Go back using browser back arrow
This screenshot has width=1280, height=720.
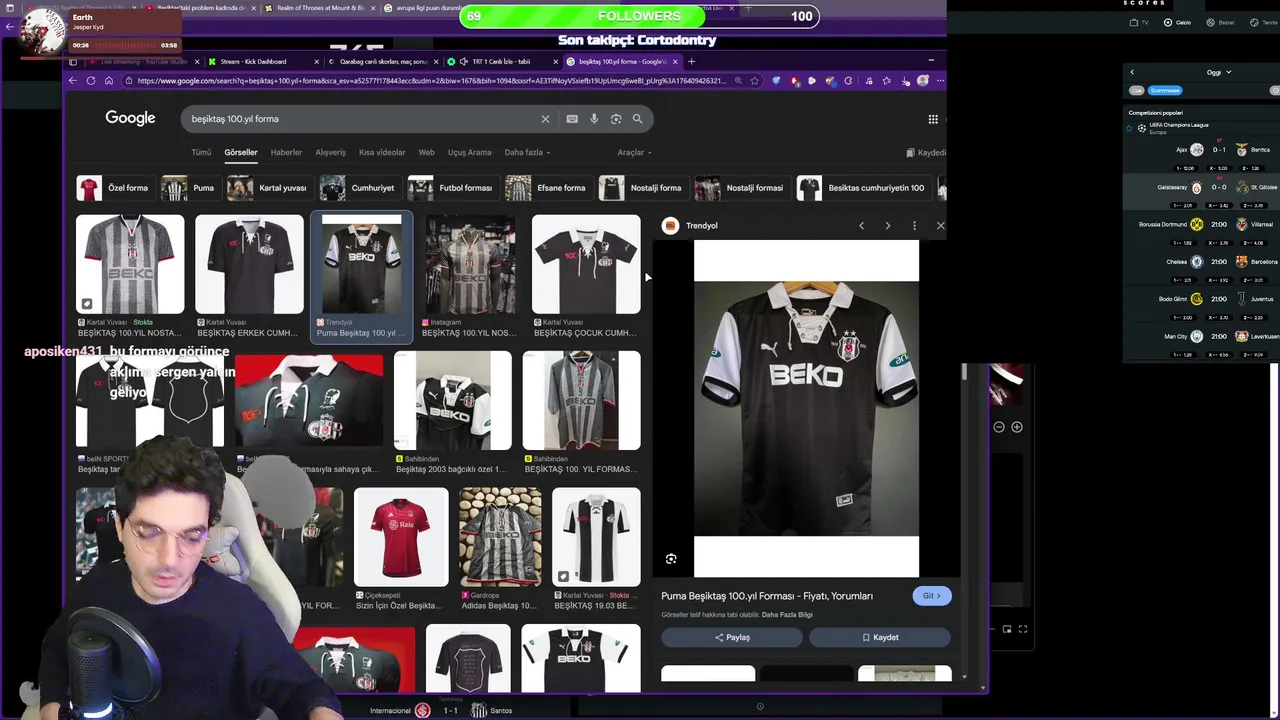73,81
